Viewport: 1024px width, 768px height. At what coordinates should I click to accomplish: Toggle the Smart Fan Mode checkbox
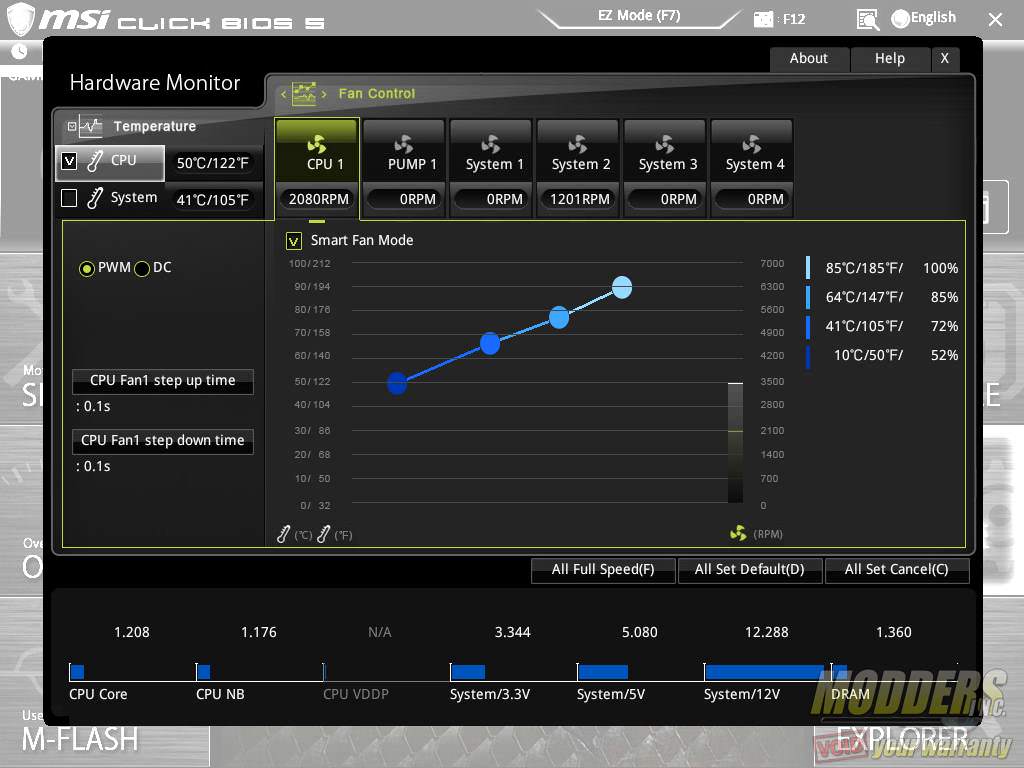(293, 241)
